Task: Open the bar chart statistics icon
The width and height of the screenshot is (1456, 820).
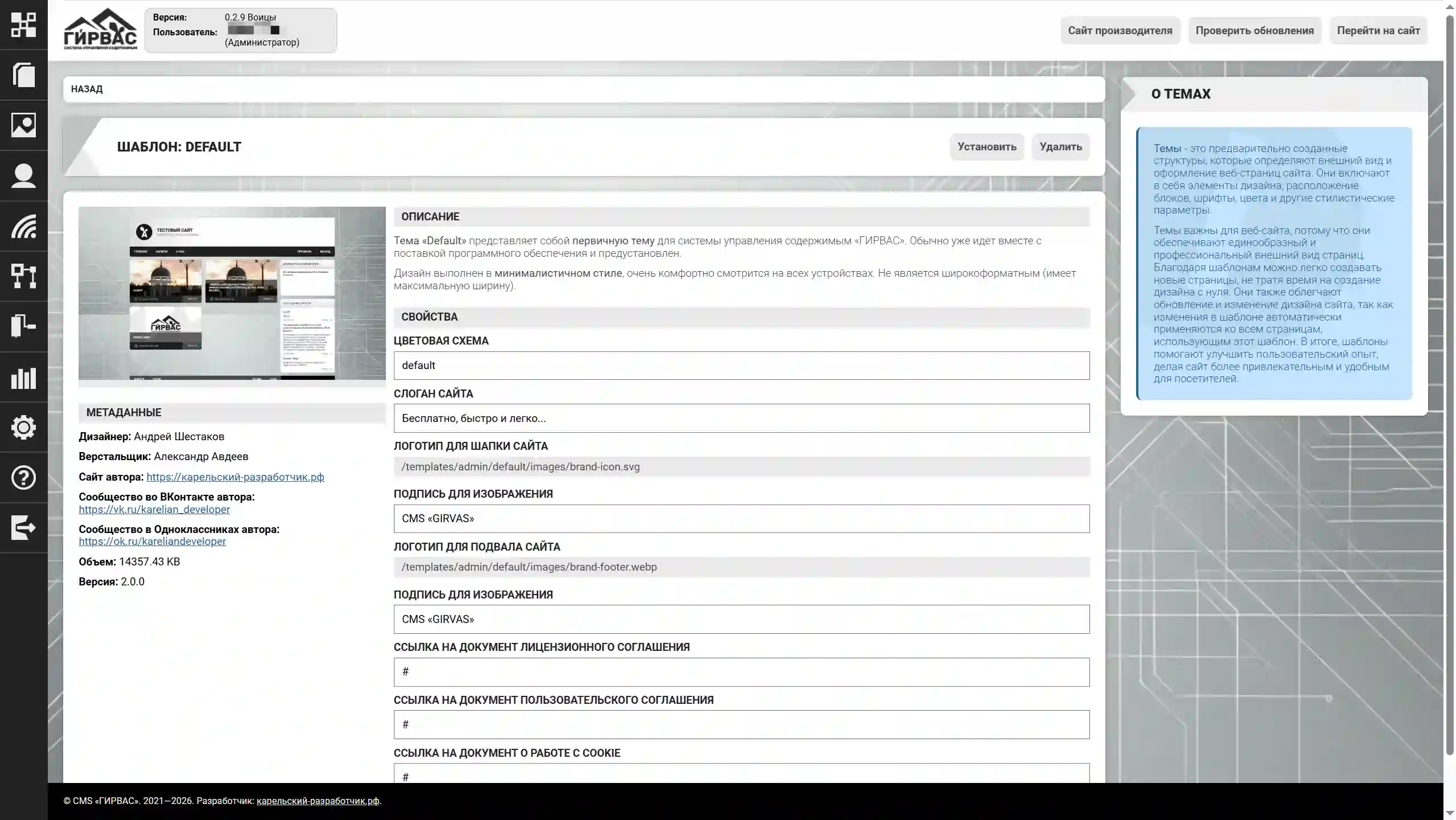Action: (23, 377)
